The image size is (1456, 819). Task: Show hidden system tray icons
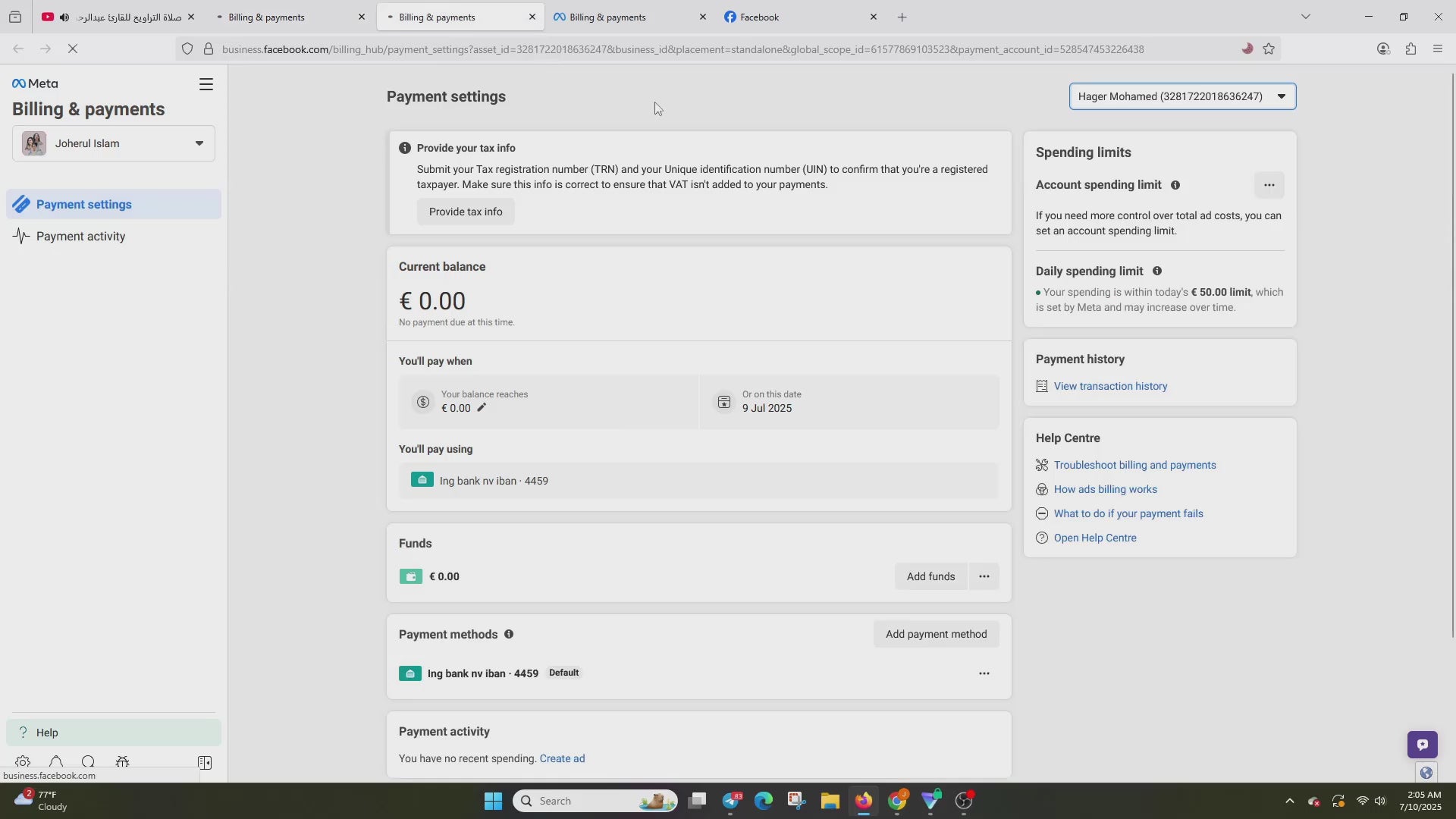point(1289,801)
